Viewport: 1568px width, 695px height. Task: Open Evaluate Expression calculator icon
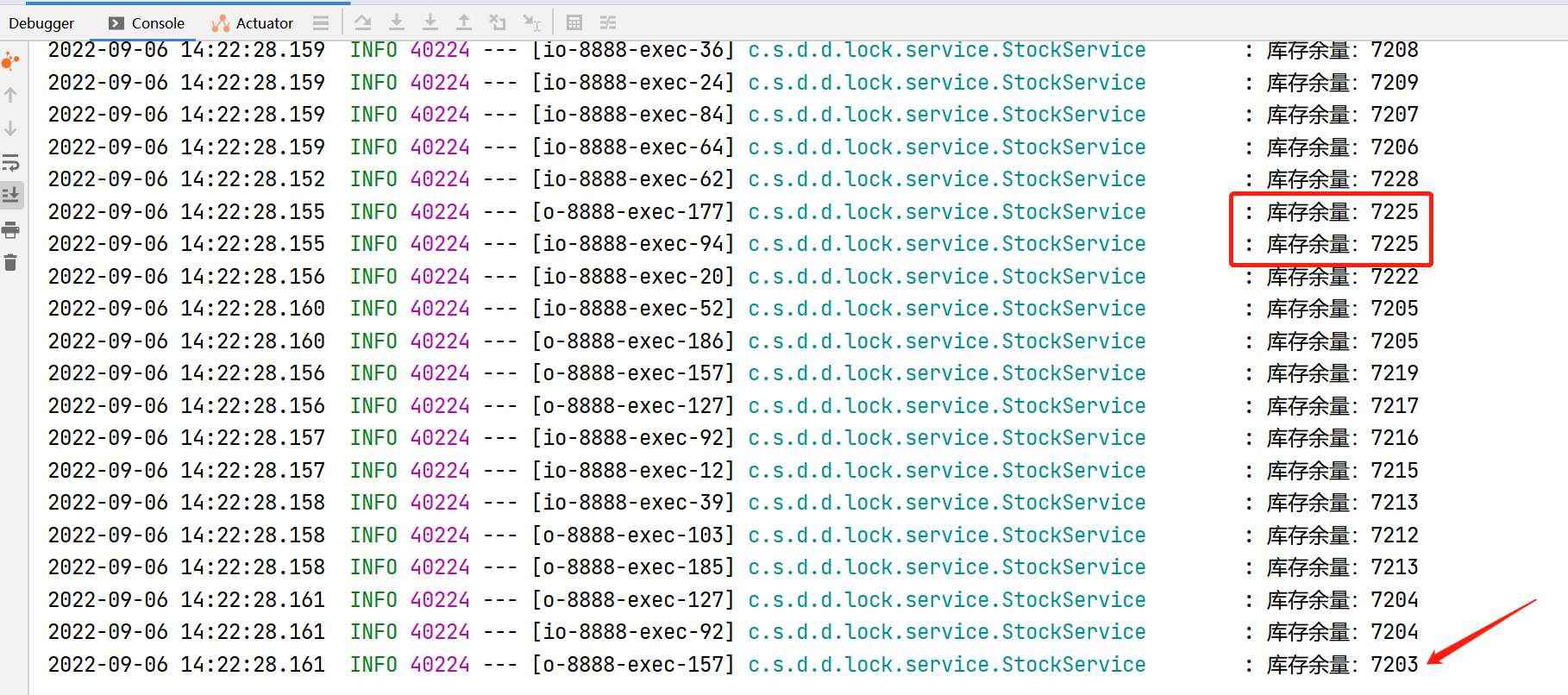click(574, 22)
